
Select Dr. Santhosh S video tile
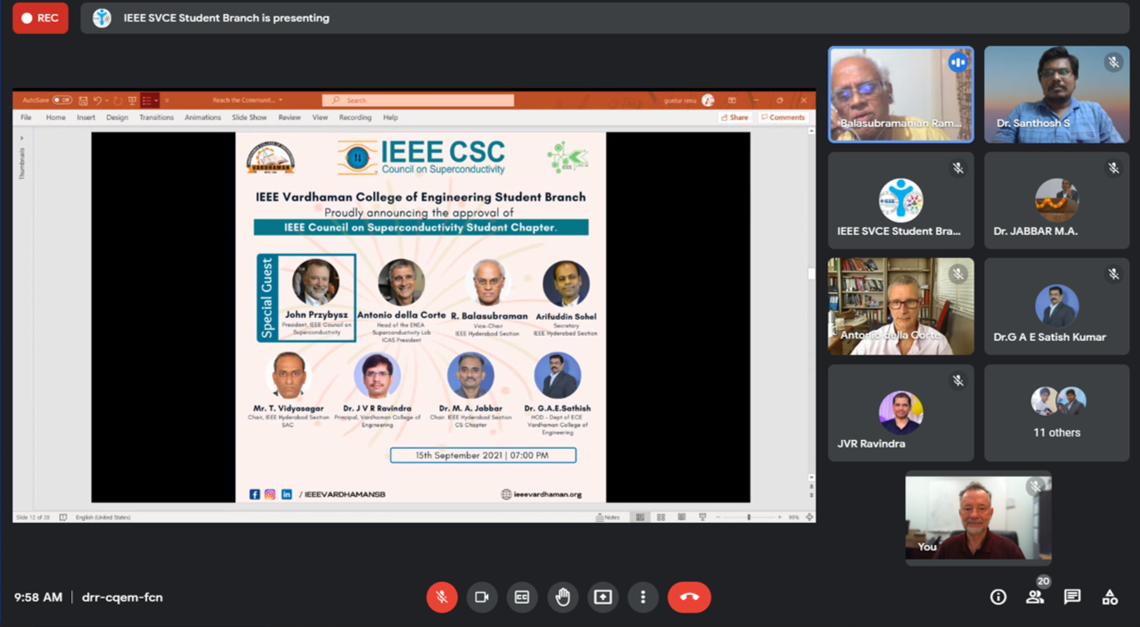pyautogui.click(x=1056, y=95)
